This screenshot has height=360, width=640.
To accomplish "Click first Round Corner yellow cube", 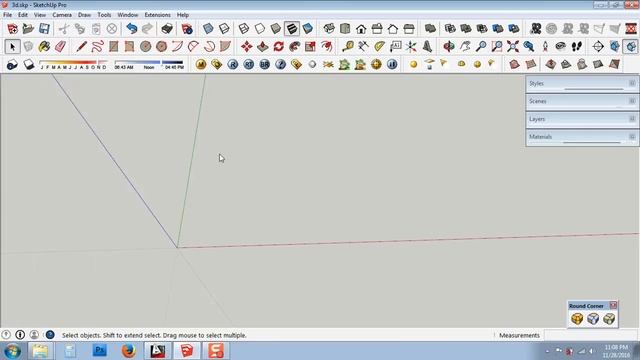I will pyautogui.click(x=577, y=319).
